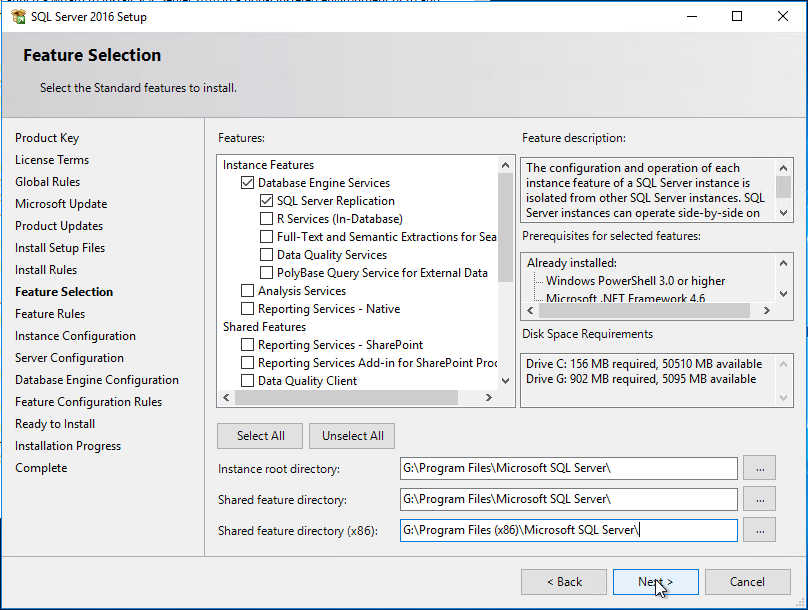Click Product Updates step in sidebar
This screenshot has height=610, width=808.
point(59,226)
